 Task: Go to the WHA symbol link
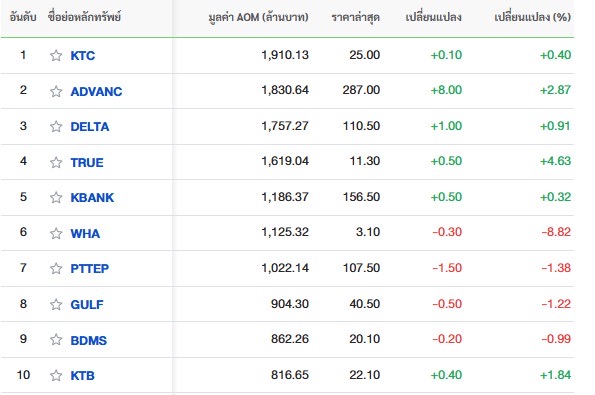[85, 233]
